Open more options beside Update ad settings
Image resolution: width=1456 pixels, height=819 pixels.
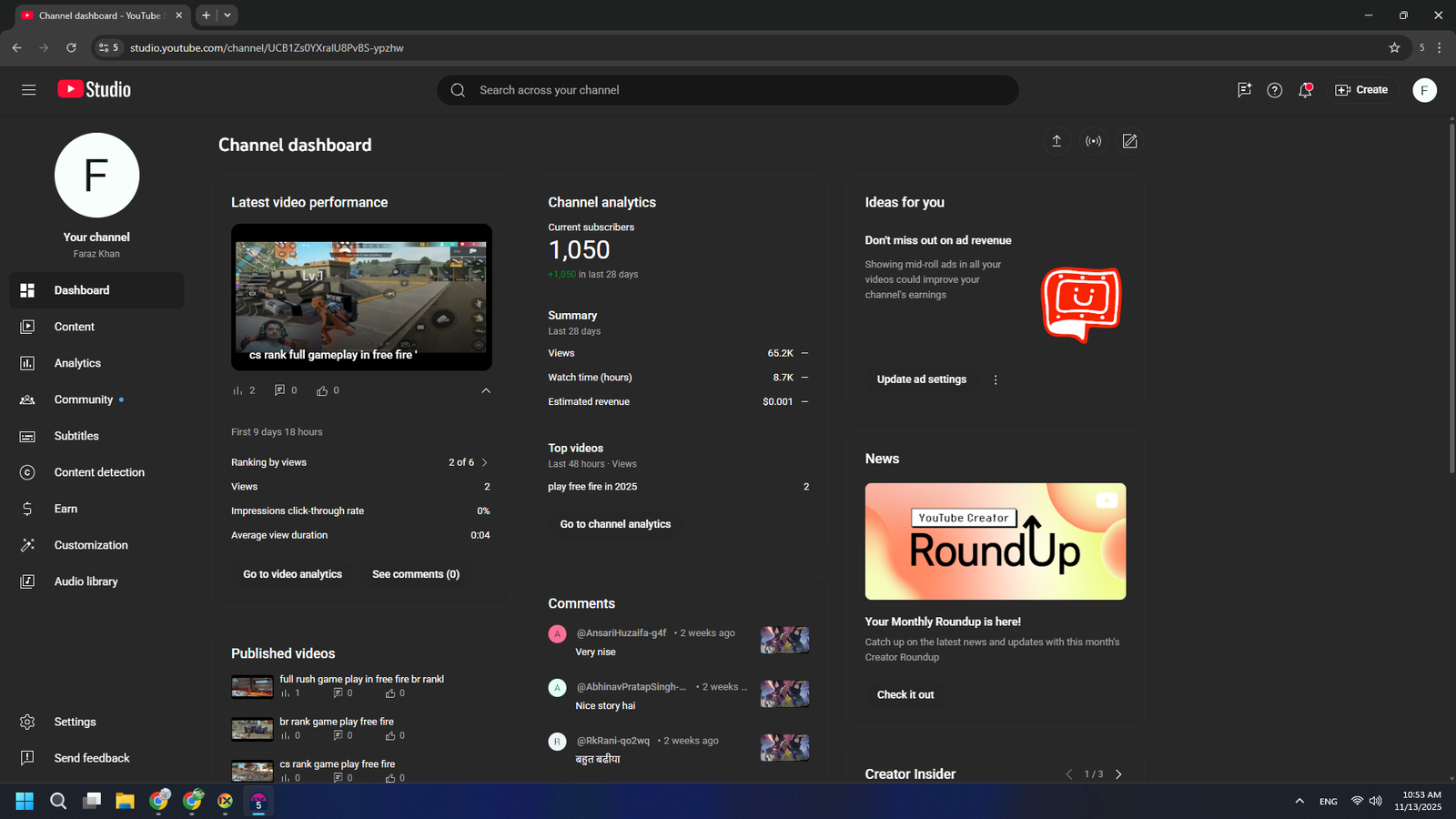(996, 379)
